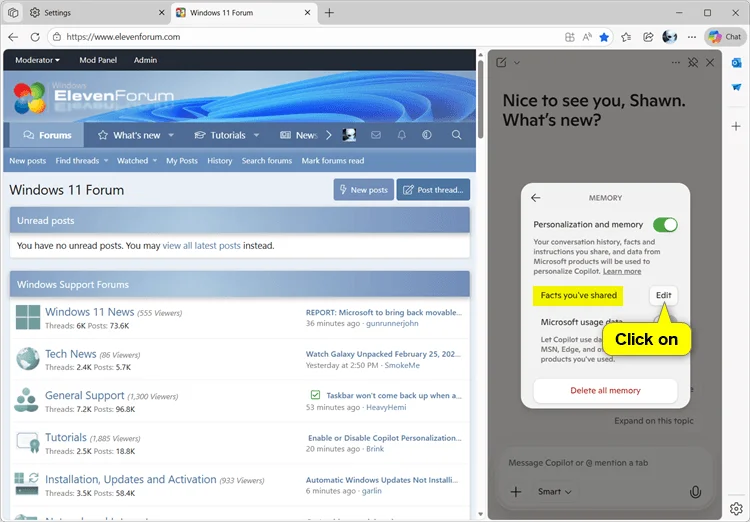This screenshot has height=522, width=750.
Task: Open Learn more link in Memory
Action: pos(622,271)
